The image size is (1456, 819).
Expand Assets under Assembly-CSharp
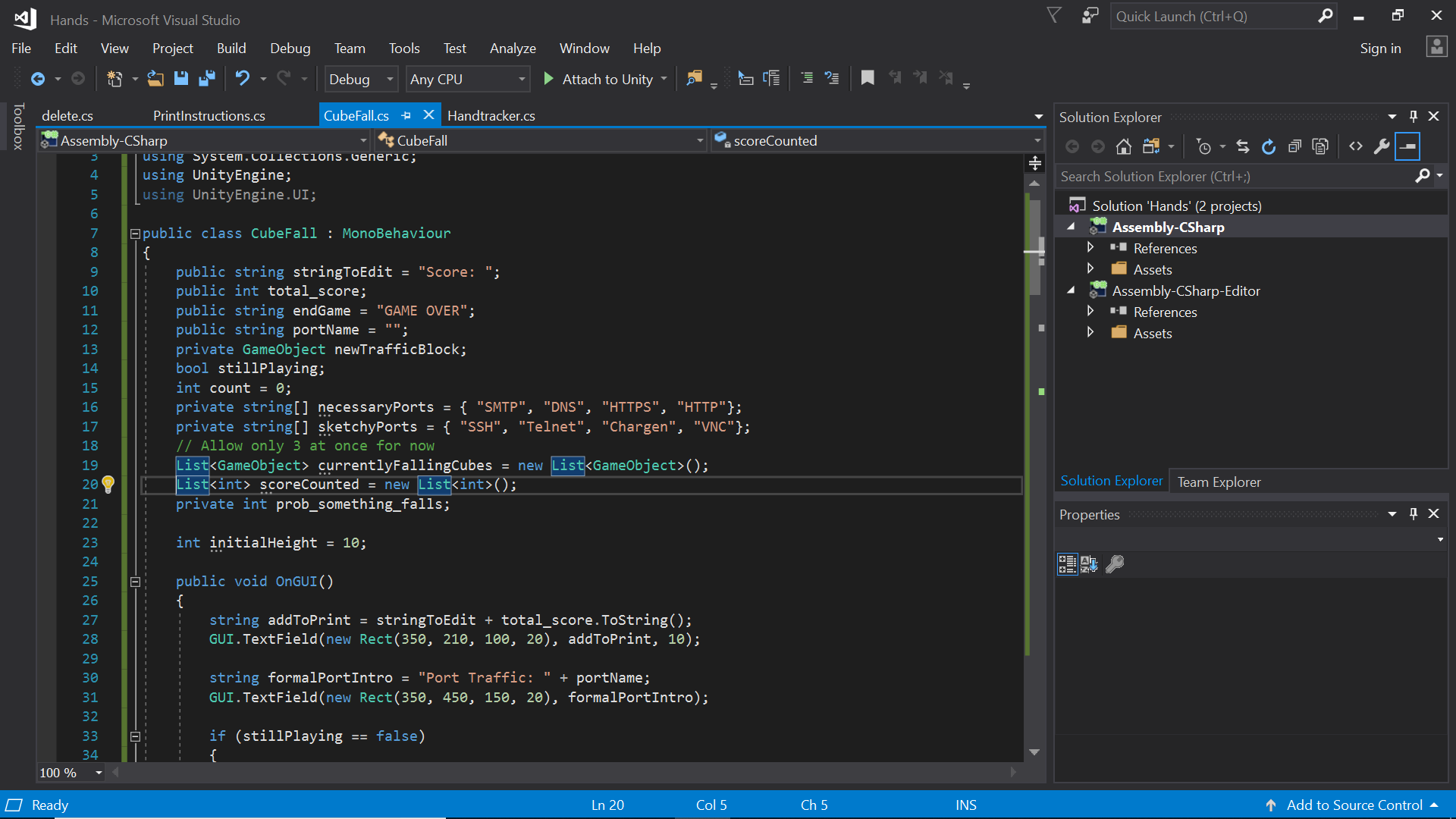tap(1090, 269)
